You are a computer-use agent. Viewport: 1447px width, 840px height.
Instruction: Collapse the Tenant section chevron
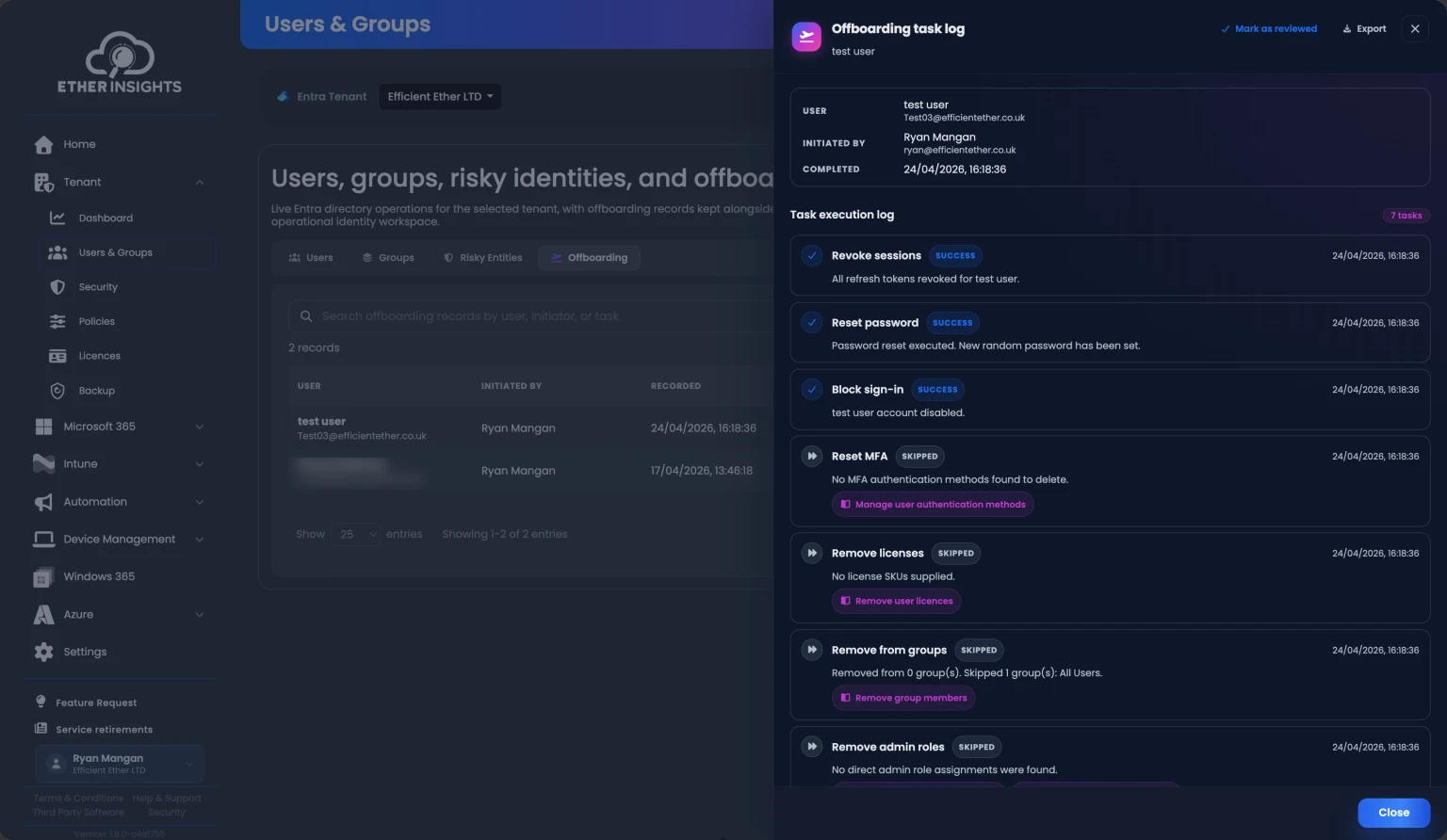(x=200, y=182)
